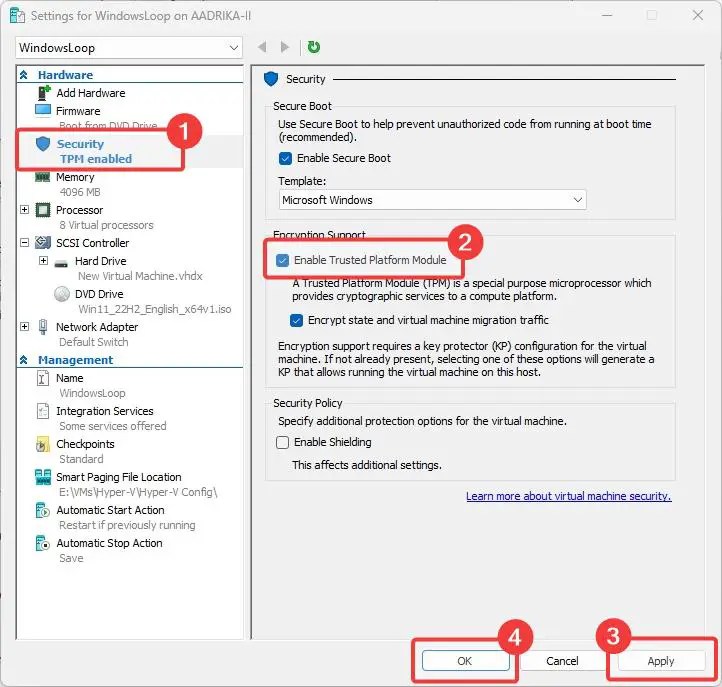
Task: Click the Default Switch text
Action: [94, 342]
